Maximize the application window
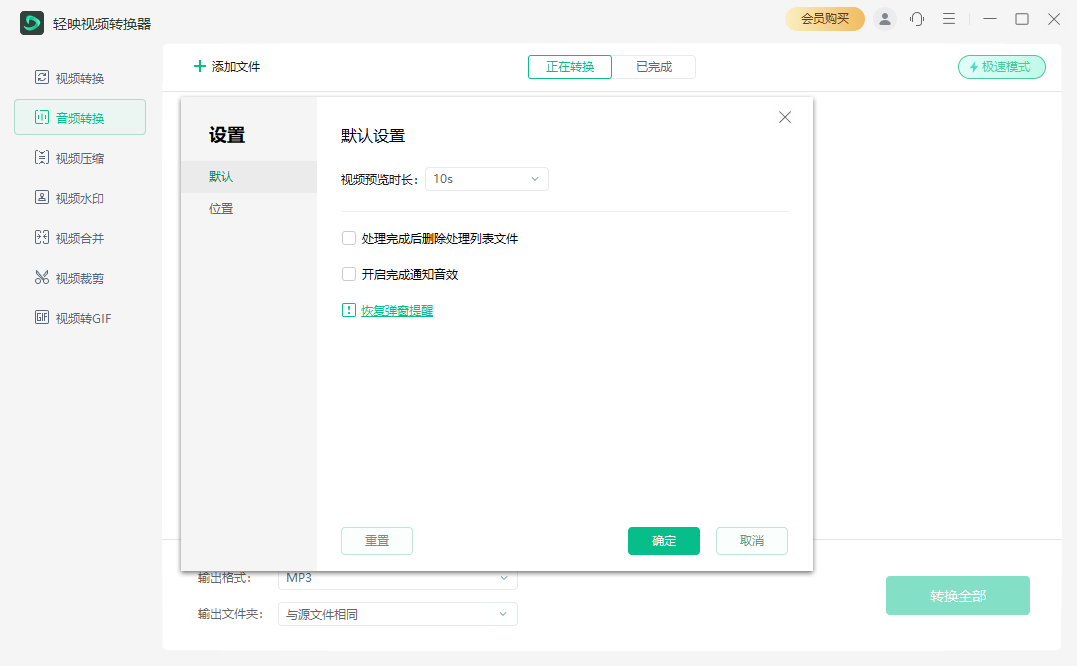The image size is (1077, 666). (1022, 19)
